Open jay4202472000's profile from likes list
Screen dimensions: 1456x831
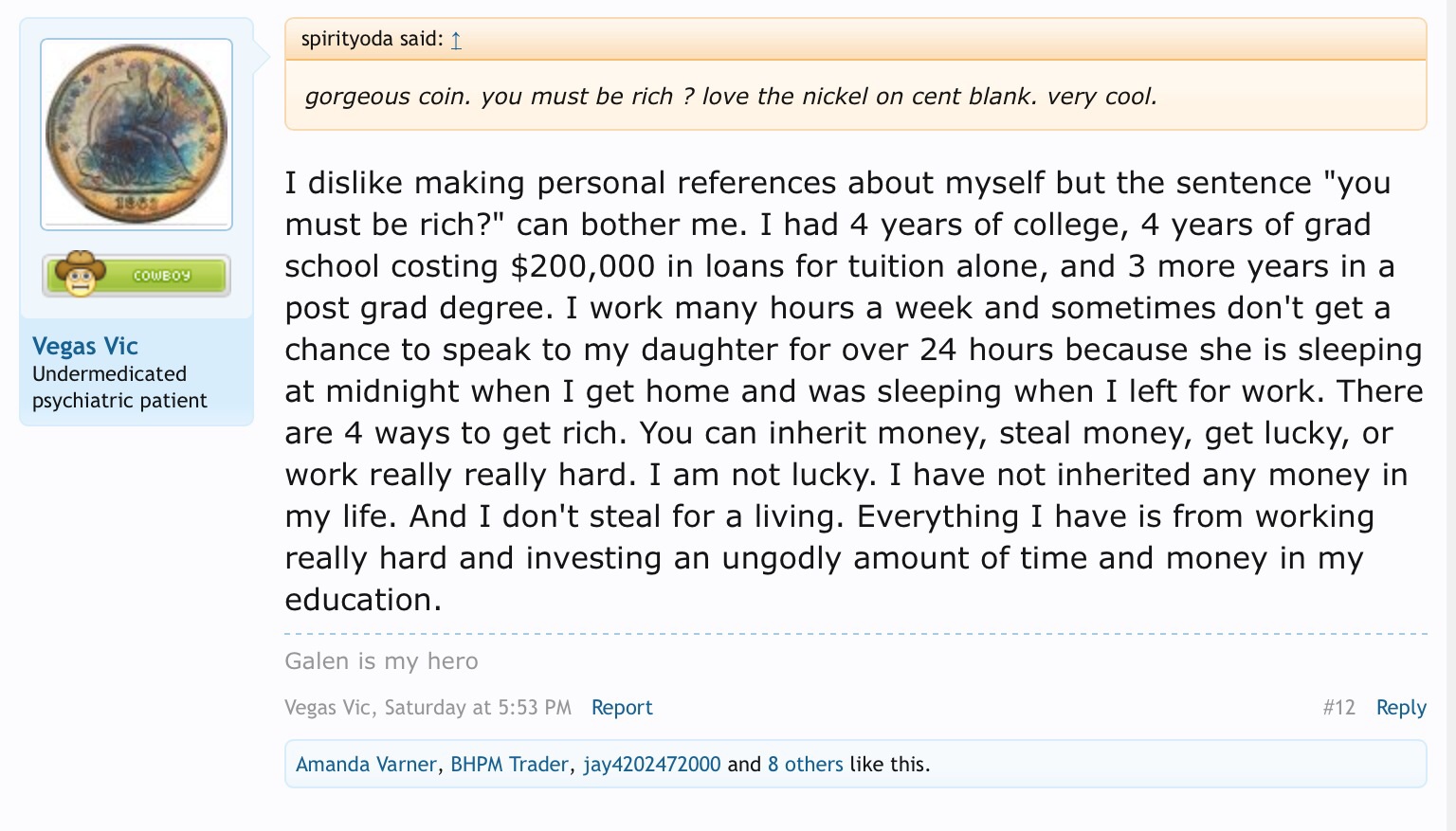click(x=651, y=765)
